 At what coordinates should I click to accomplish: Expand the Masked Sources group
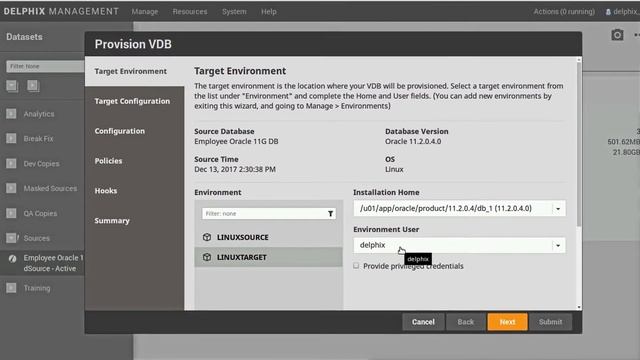(x=11, y=189)
